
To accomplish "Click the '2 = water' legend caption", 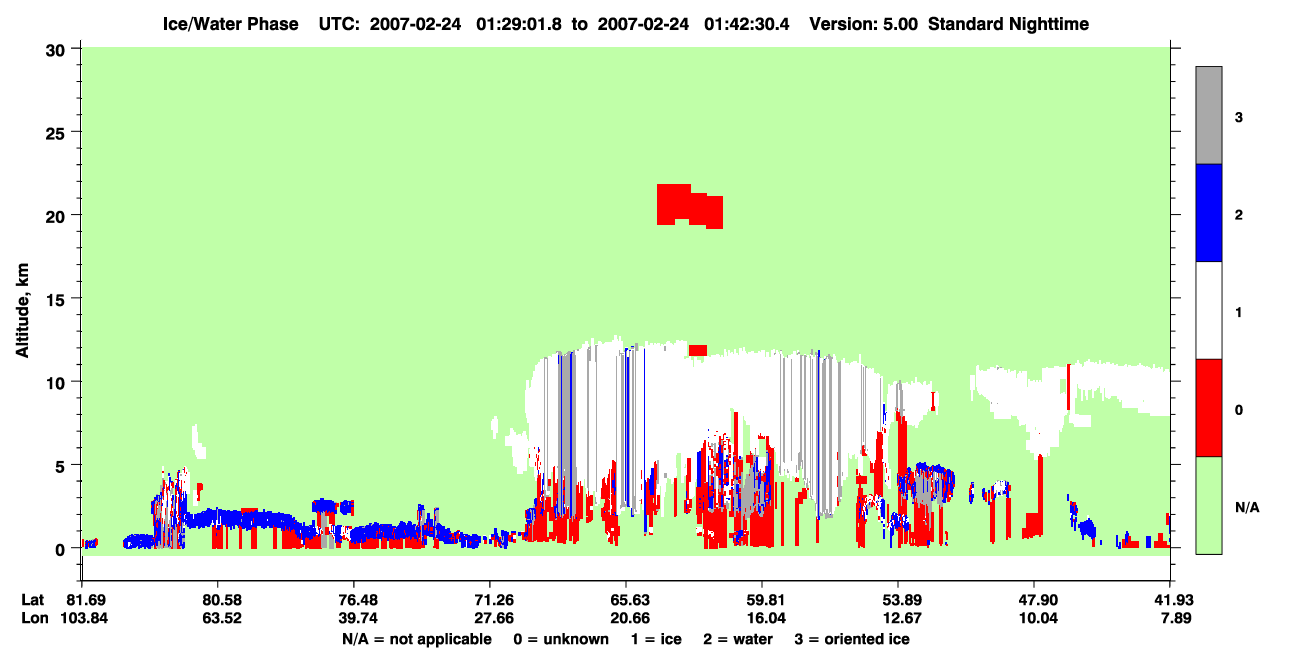I will pos(738,639).
